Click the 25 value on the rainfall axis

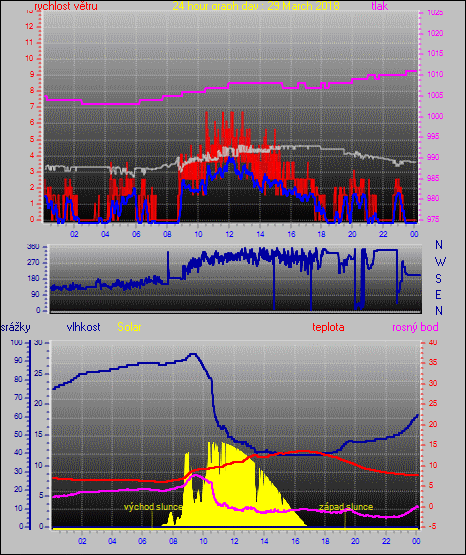38,374
